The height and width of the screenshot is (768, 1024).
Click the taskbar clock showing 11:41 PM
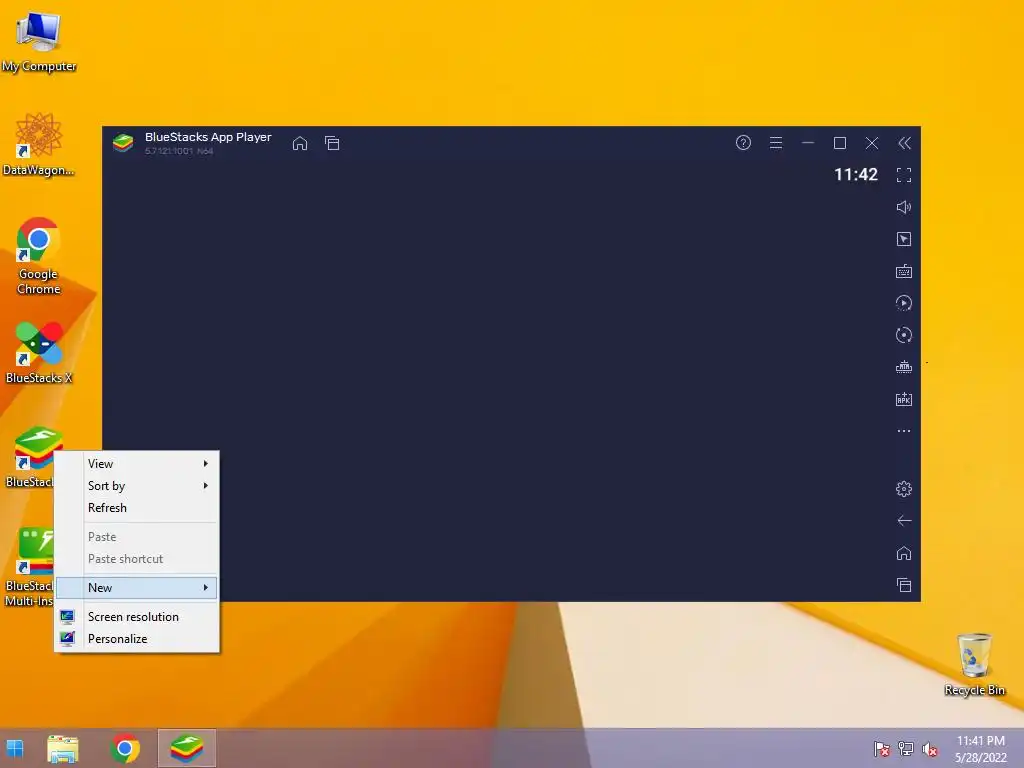tap(980, 749)
